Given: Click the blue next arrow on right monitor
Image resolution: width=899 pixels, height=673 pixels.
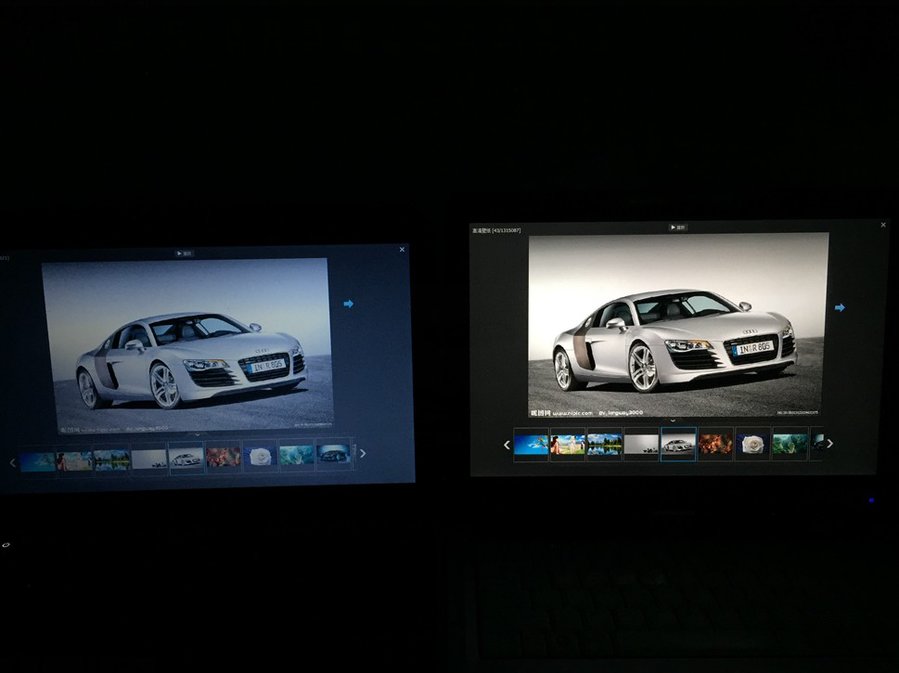Looking at the screenshot, I should (840, 308).
